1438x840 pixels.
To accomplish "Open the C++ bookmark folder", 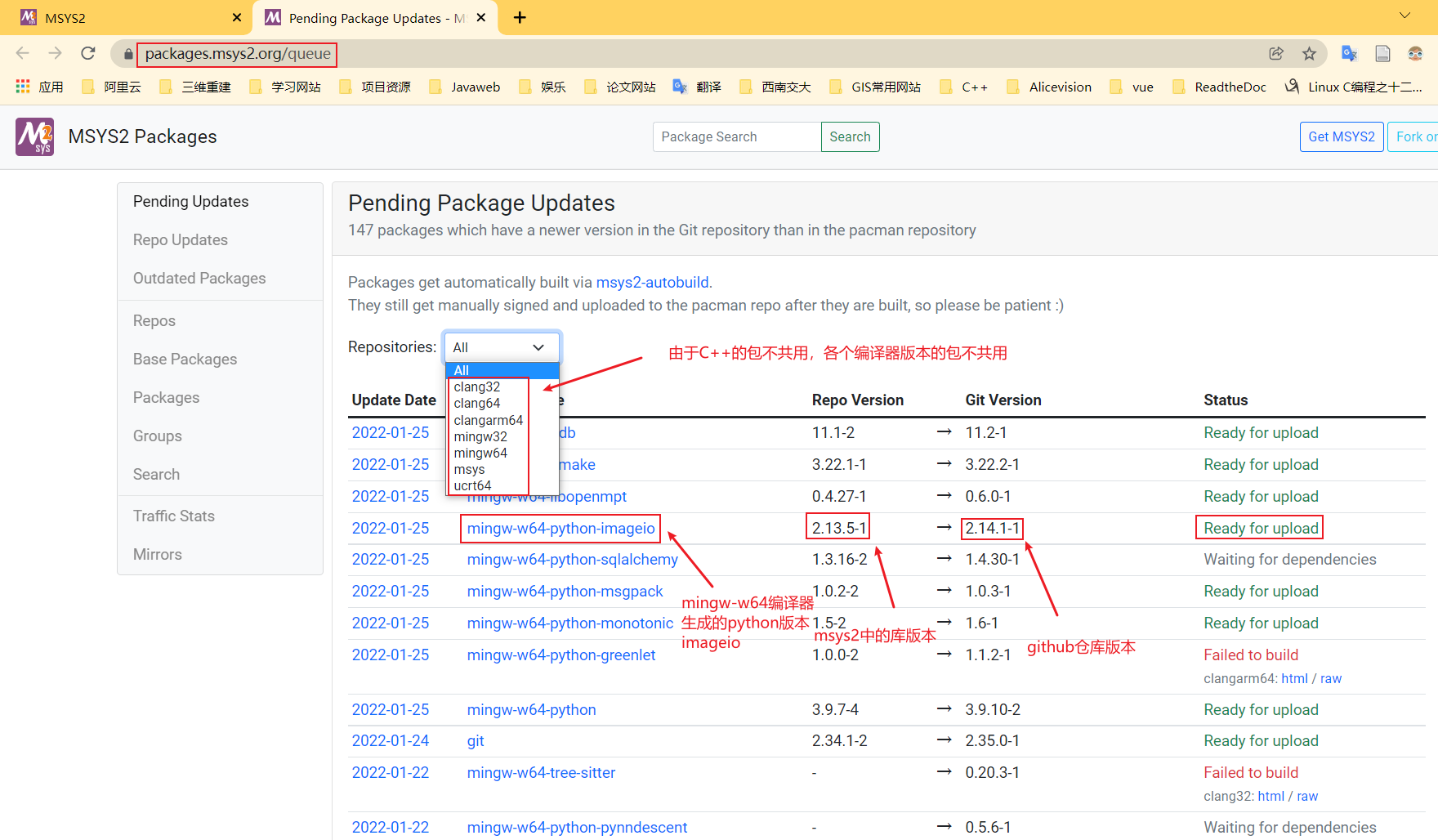I will (964, 87).
